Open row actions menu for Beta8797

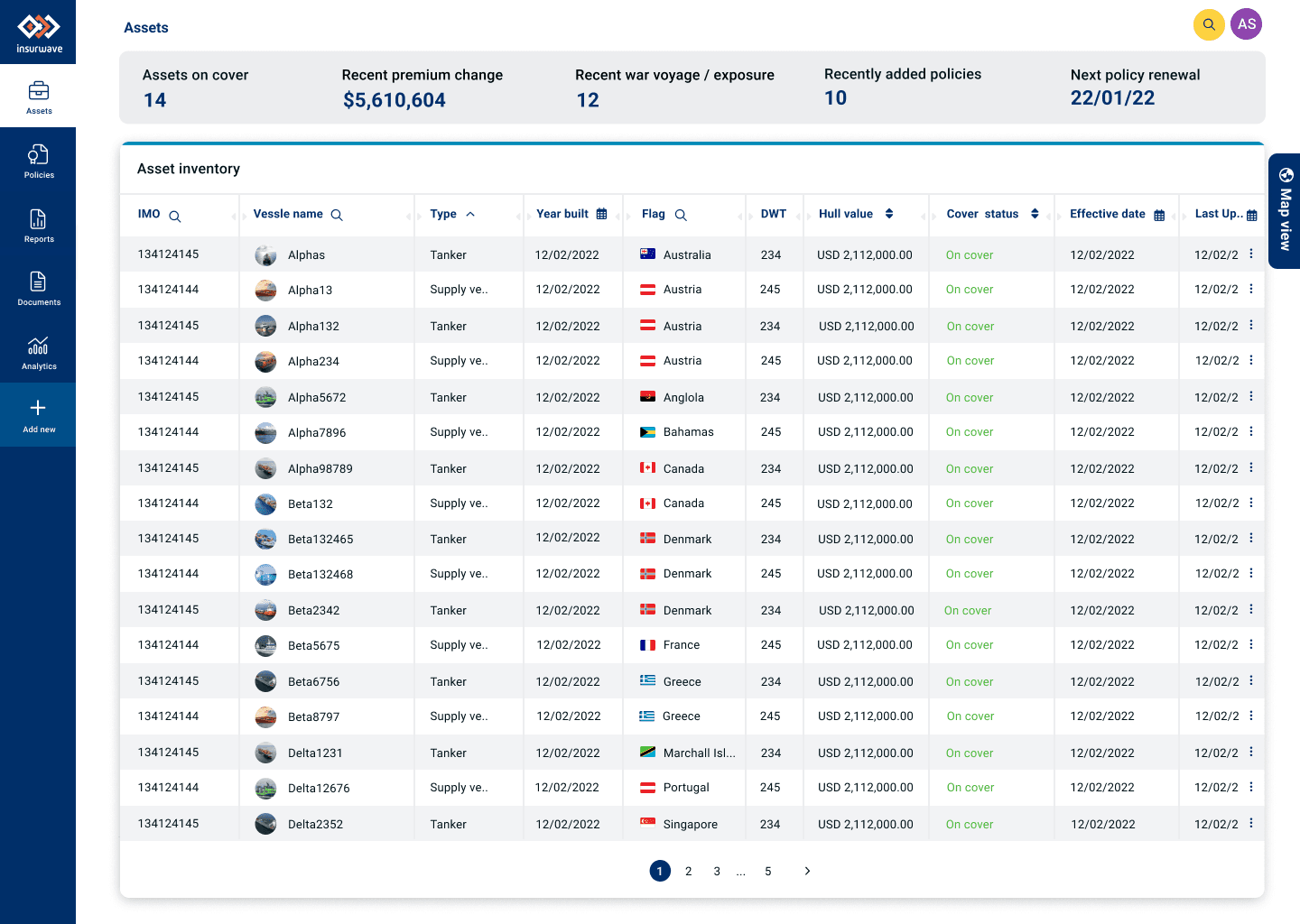point(1251,716)
